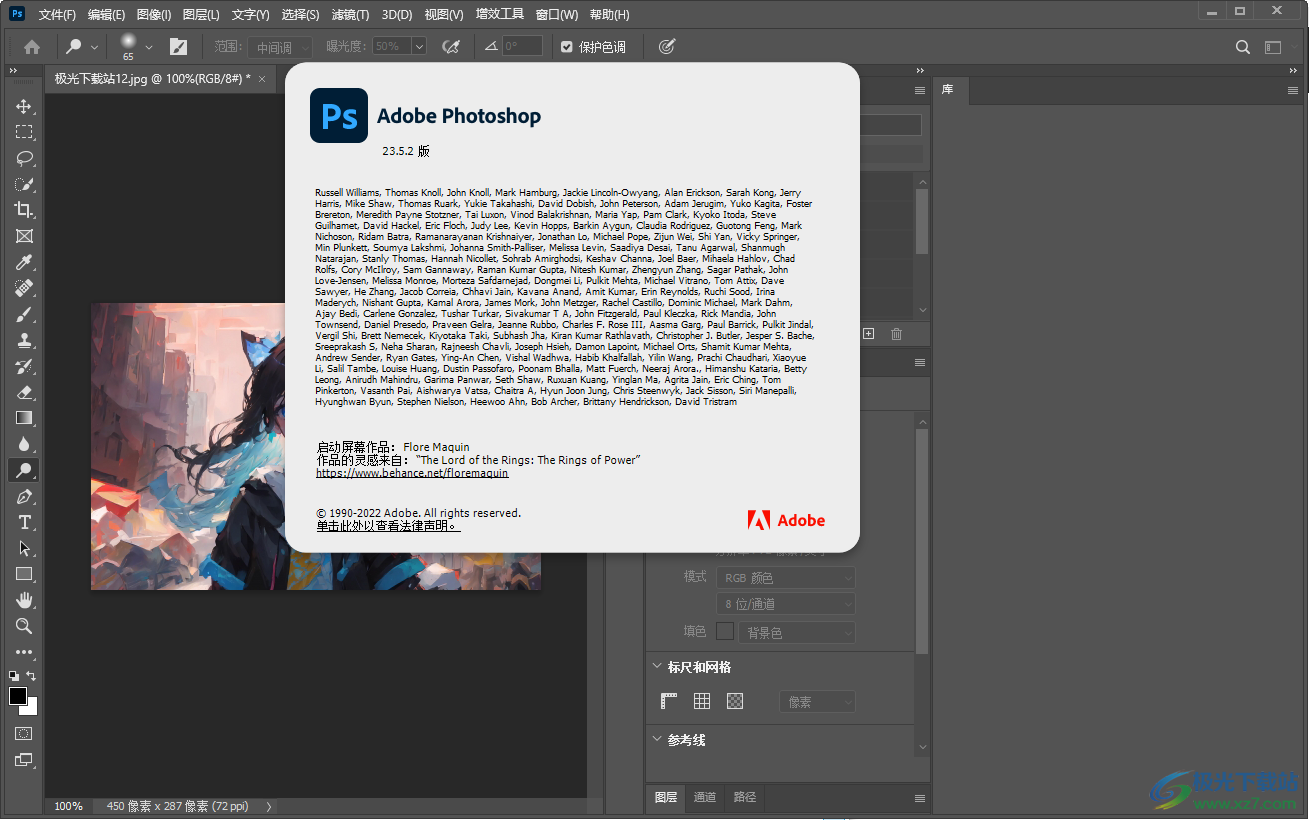Image resolution: width=1309 pixels, height=820 pixels.
Task: Open the 文件(F) menu
Action: pos(57,15)
